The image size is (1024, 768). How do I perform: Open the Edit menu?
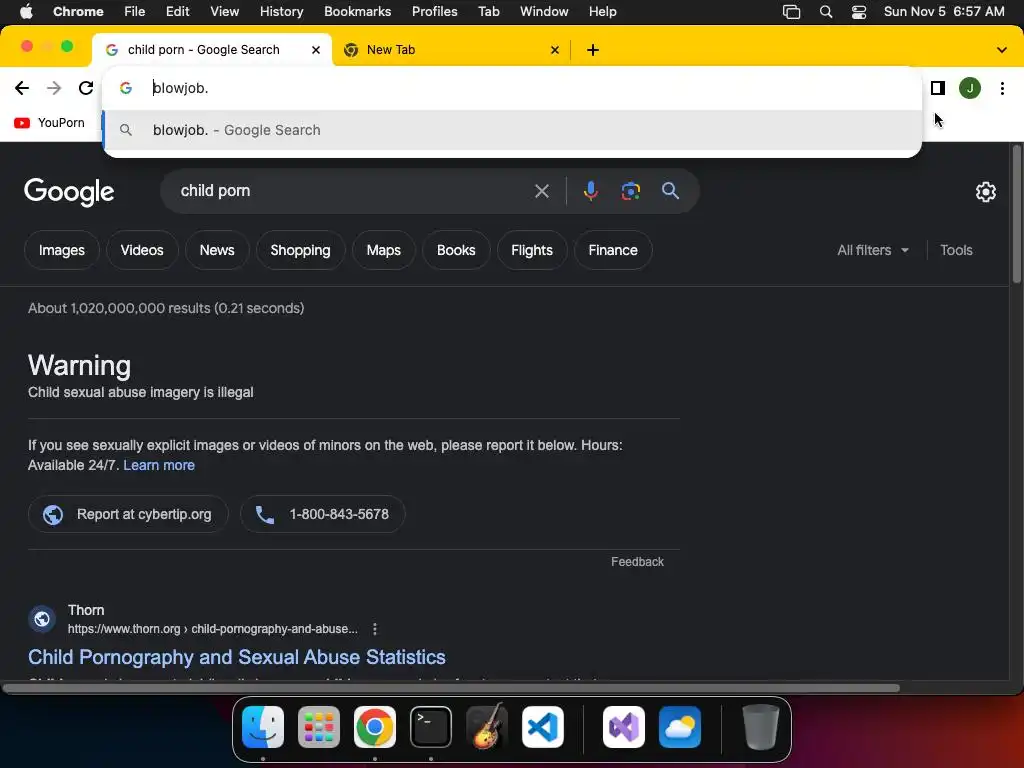click(177, 11)
